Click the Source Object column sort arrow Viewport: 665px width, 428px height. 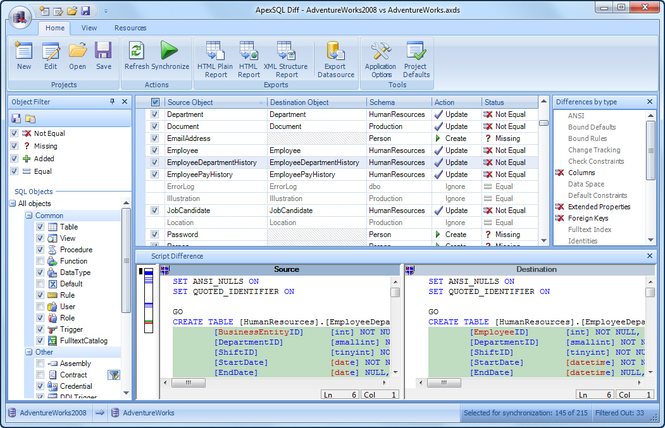pyautogui.click(x=260, y=103)
